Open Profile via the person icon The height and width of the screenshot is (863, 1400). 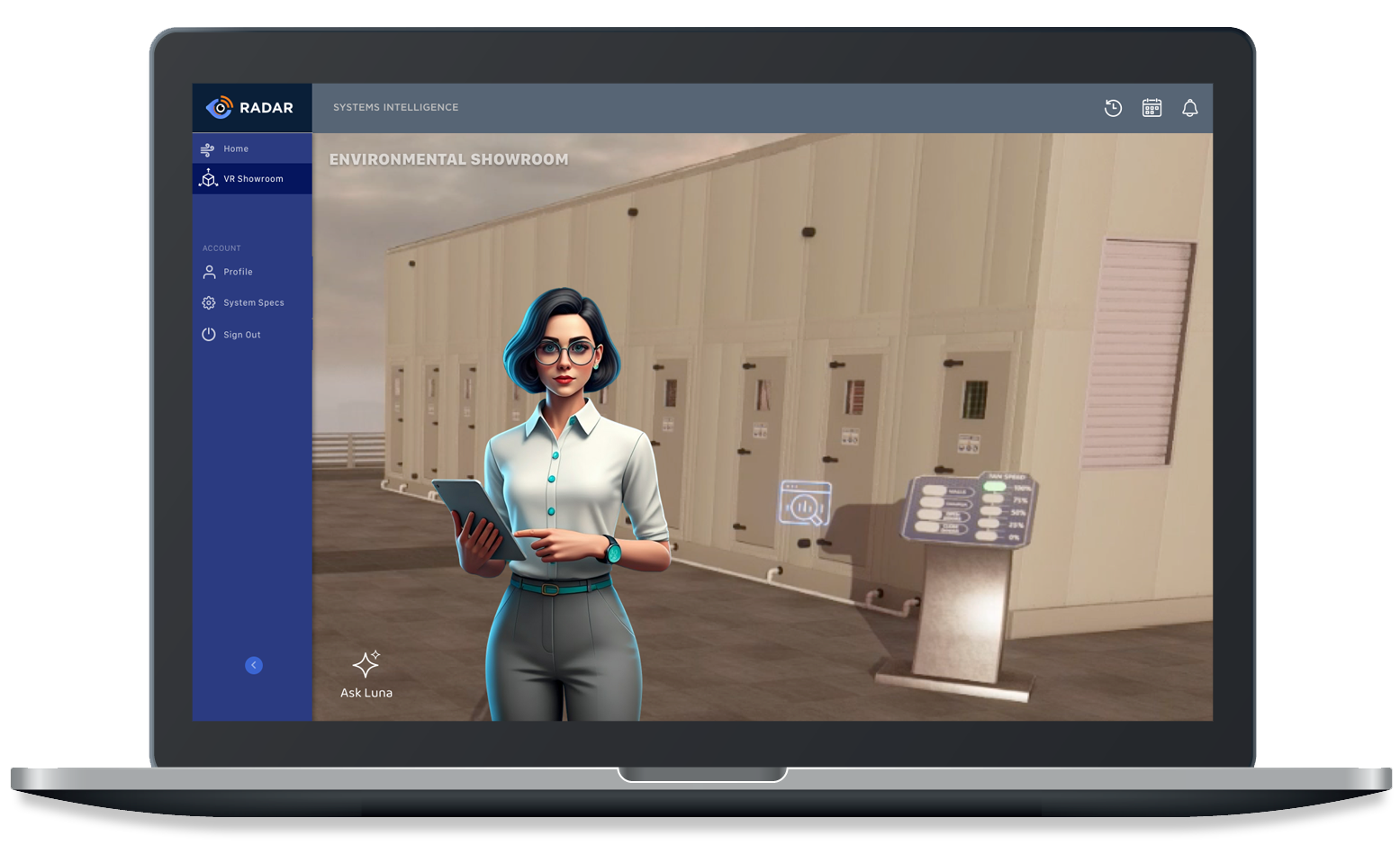[208, 271]
